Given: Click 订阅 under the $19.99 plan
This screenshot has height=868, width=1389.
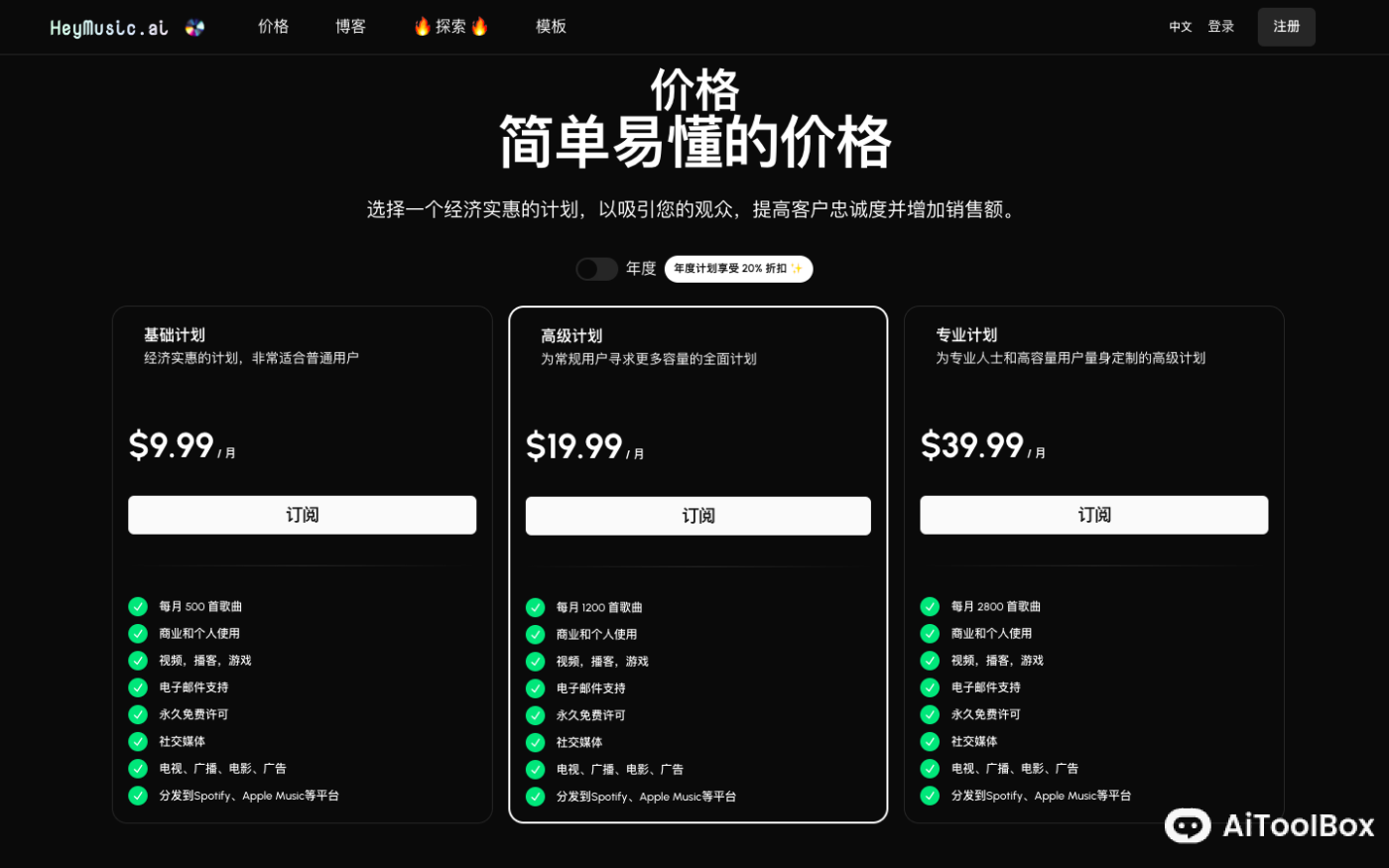Looking at the screenshot, I should pos(697,515).
